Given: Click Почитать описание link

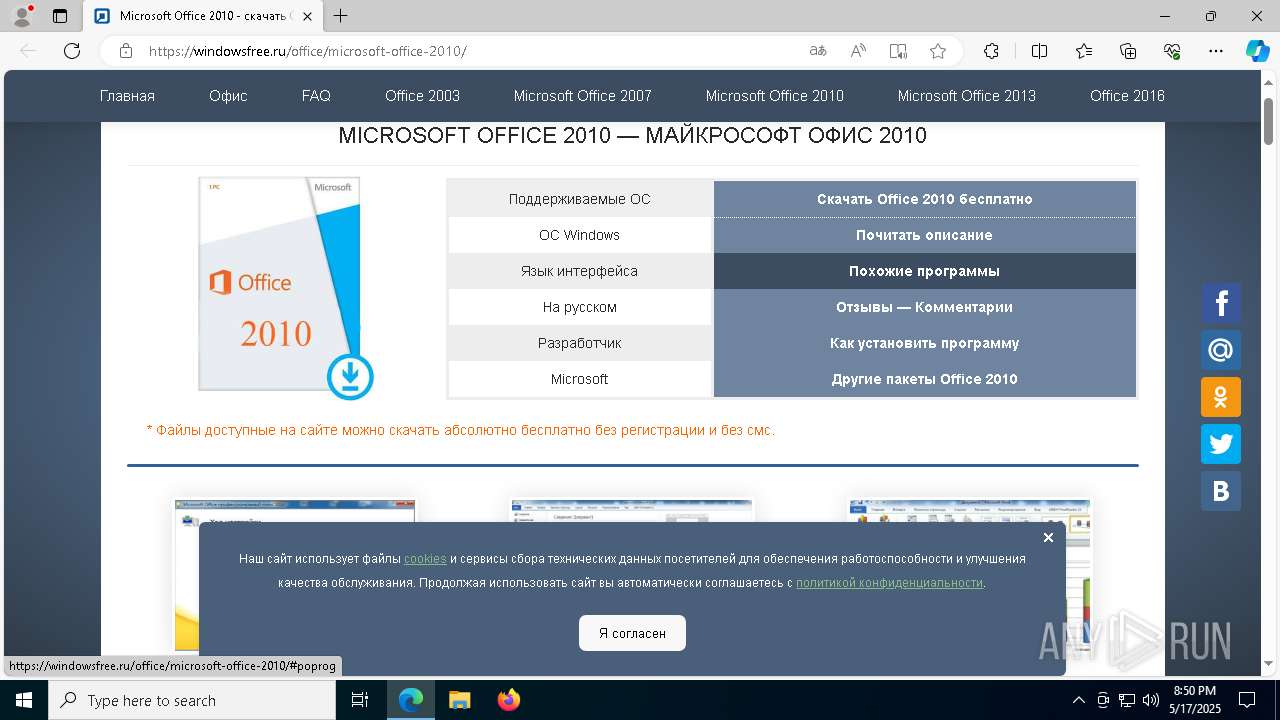Looking at the screenshot, I should [x=925, y=235].
